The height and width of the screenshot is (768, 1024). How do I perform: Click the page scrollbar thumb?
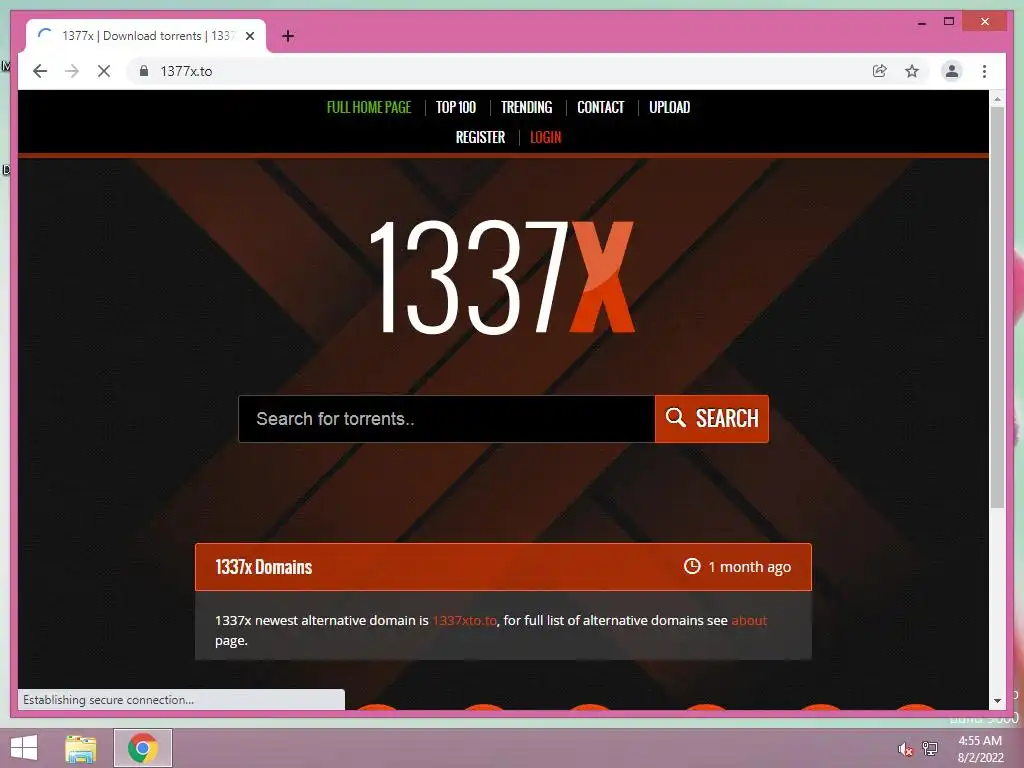[997, 307]
